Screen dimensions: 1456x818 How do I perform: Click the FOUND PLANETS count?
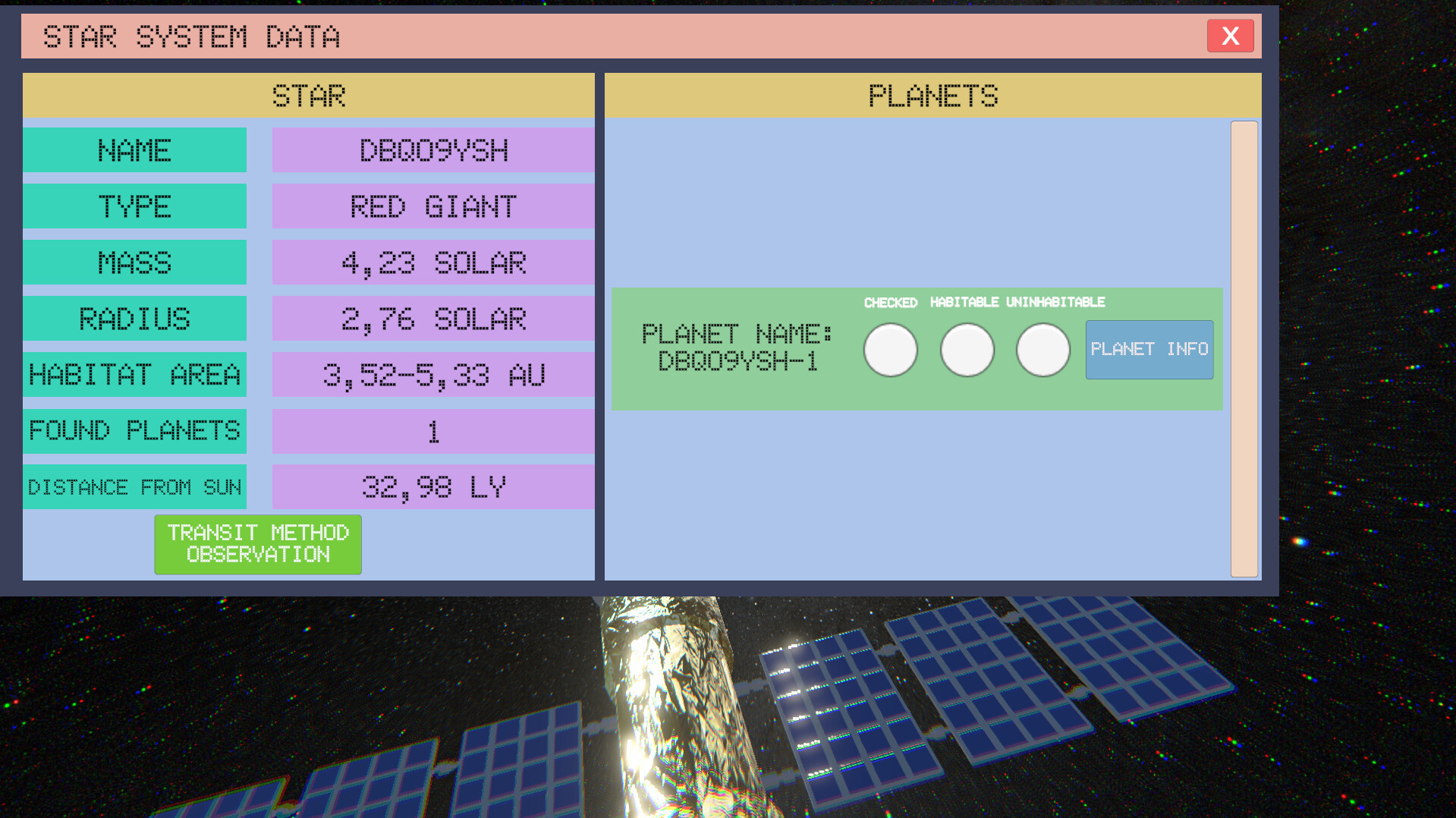[432, 430]
